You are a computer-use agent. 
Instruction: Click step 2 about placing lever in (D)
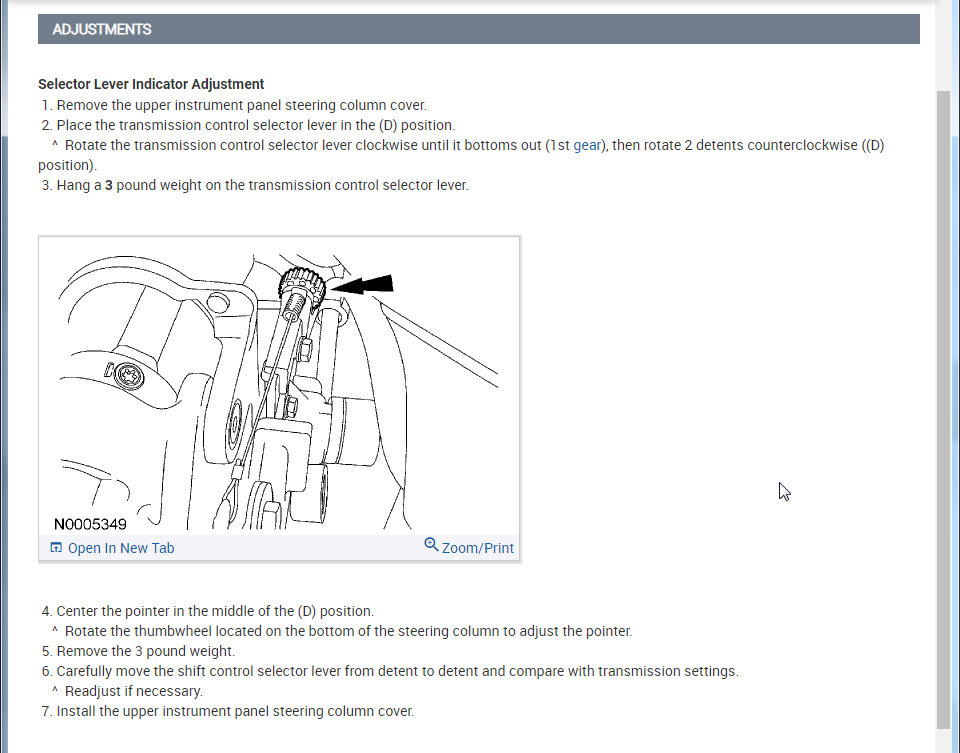tap(248, 125)
